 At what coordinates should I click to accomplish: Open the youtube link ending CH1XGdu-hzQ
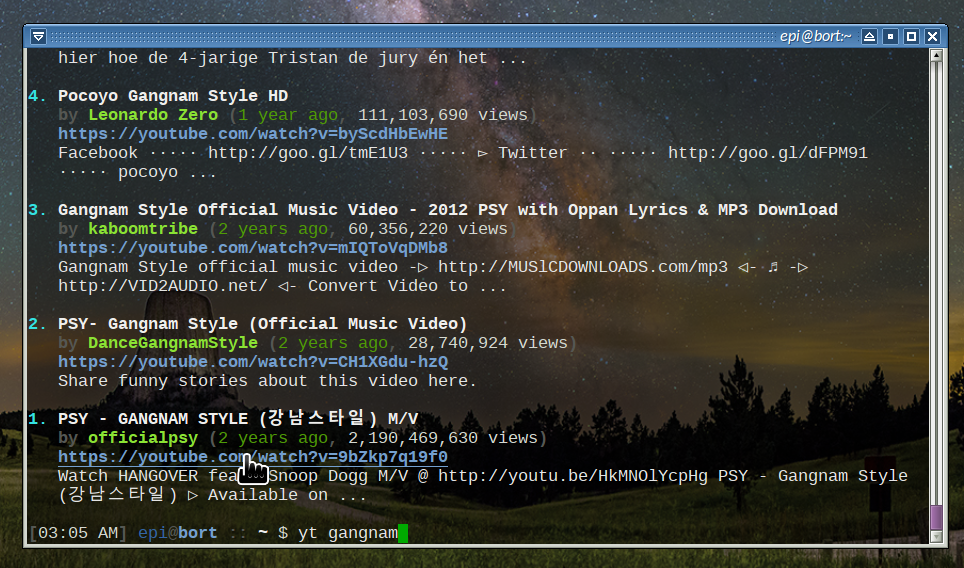pos(253,361)
